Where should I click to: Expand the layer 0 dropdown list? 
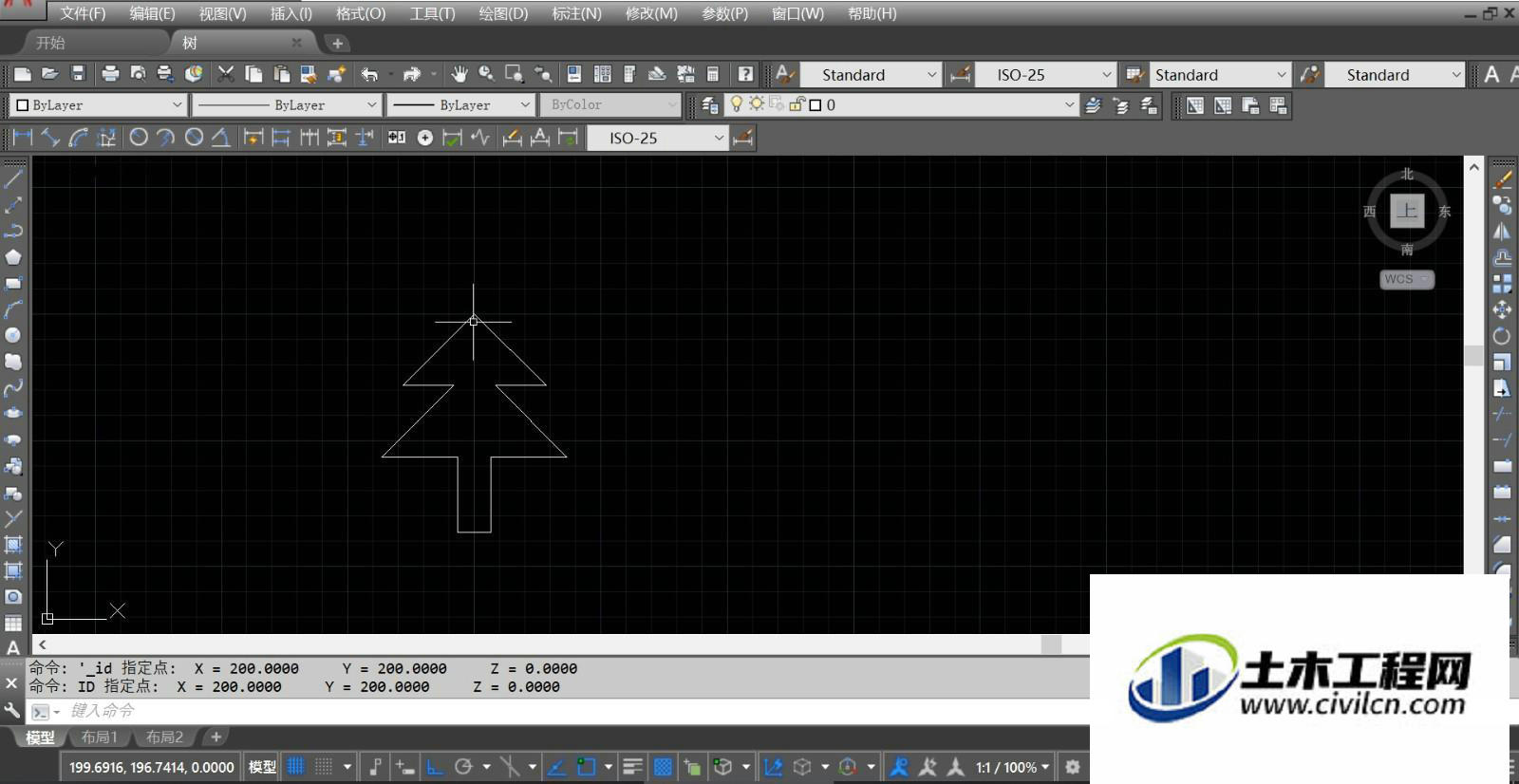(x=1069, y=104)
